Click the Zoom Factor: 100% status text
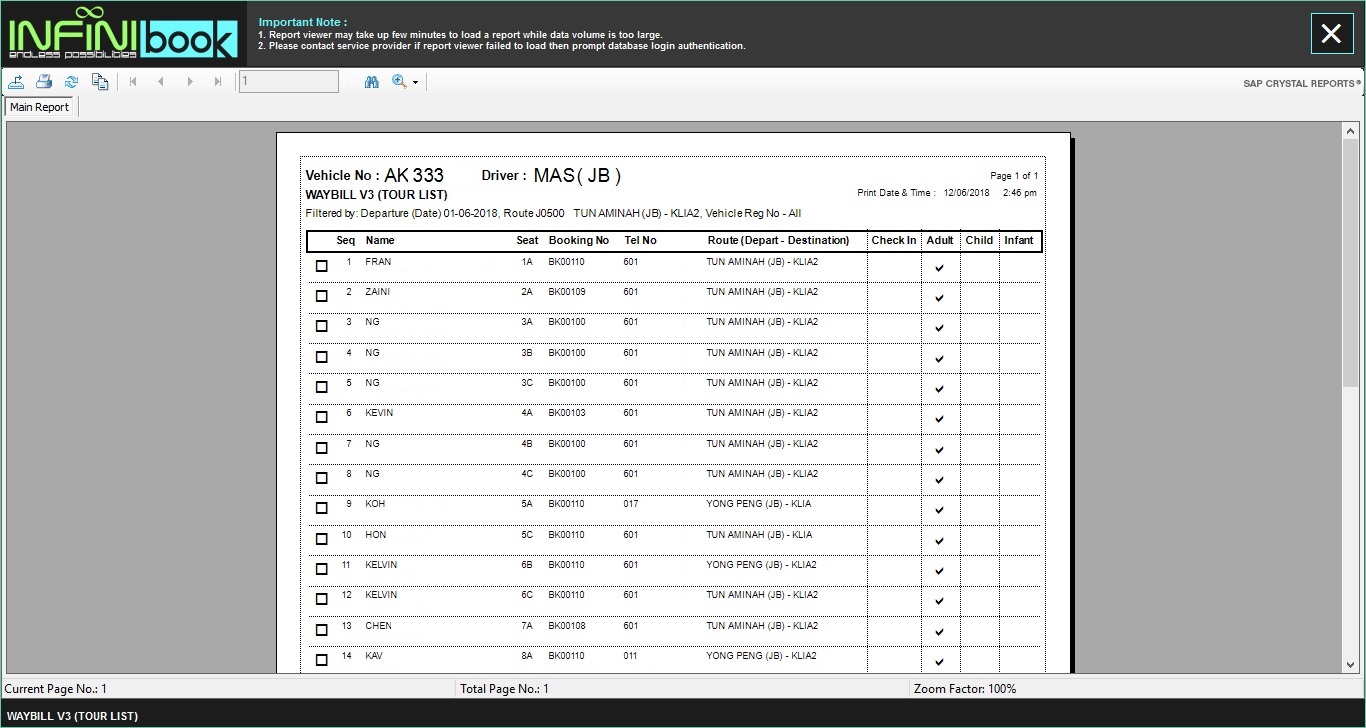The height and width of the screenshot is (728, 1366). [x=965, y=689]
